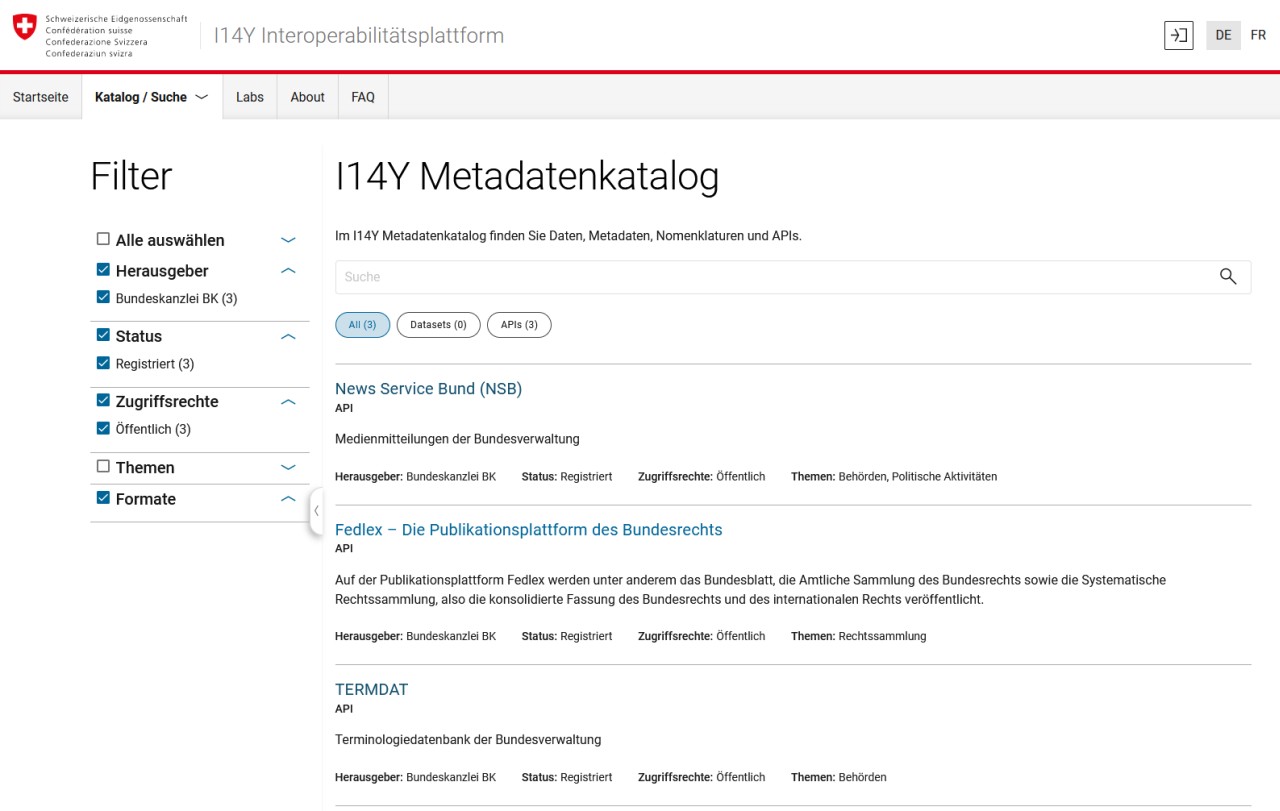Open the Labs menu item
The height and width of the screenshot is (811, 1280).
(250, 97)
